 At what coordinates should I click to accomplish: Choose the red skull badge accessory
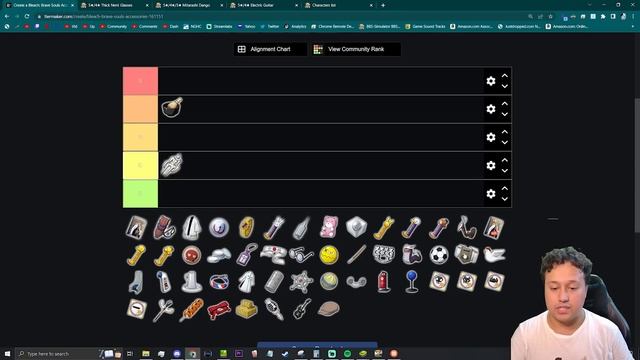point(191,255)
